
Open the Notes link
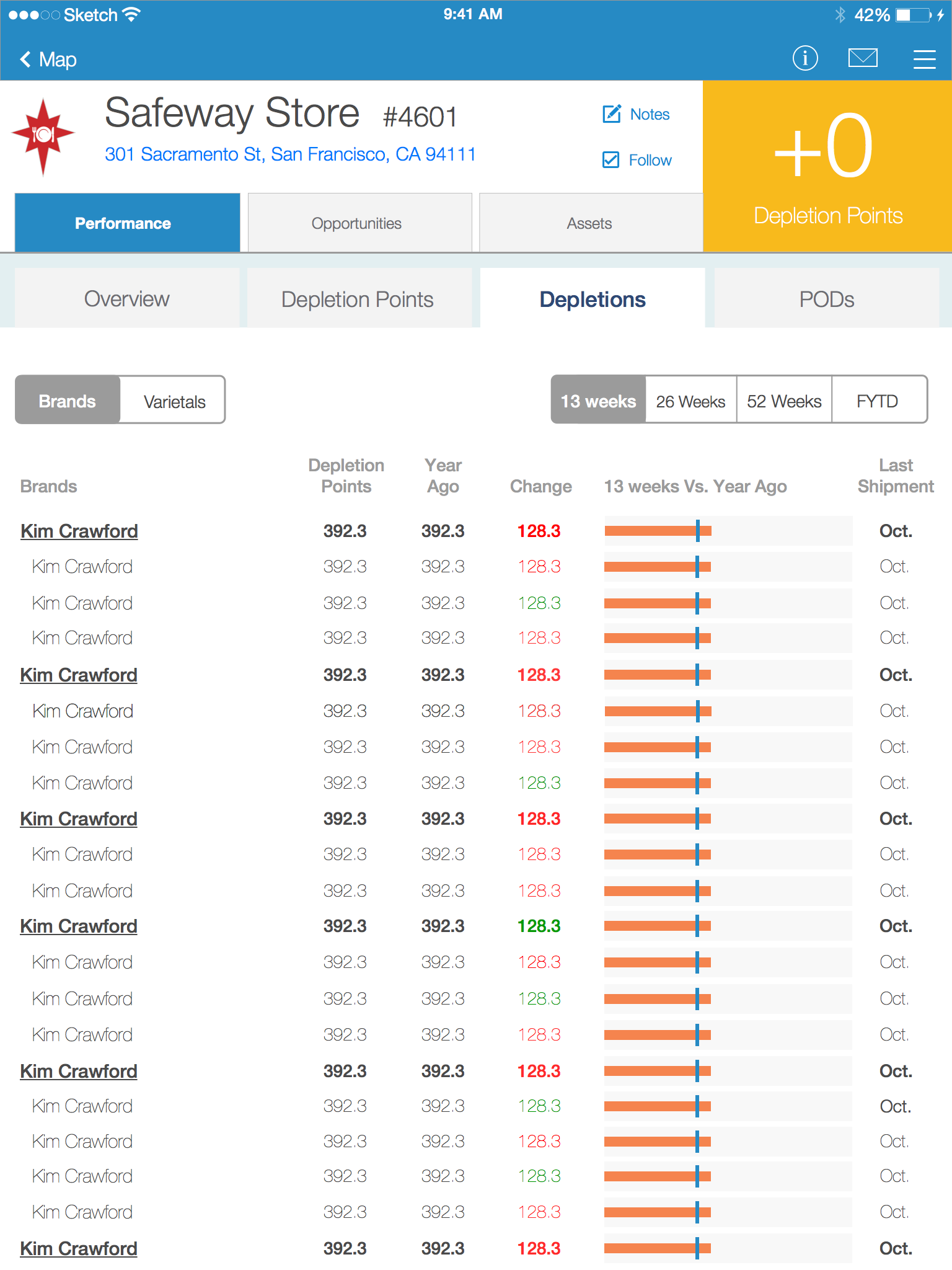coord(650,114)
